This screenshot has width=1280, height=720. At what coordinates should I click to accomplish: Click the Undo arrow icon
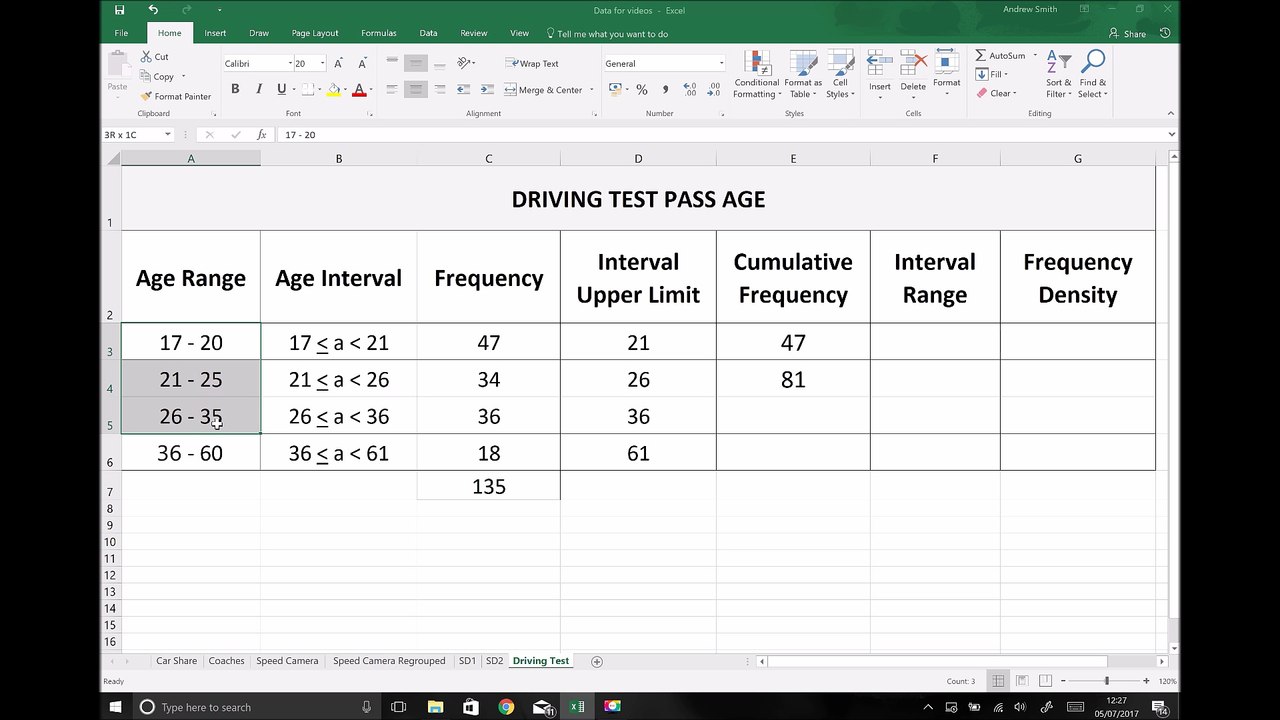(x=153, y=10)
